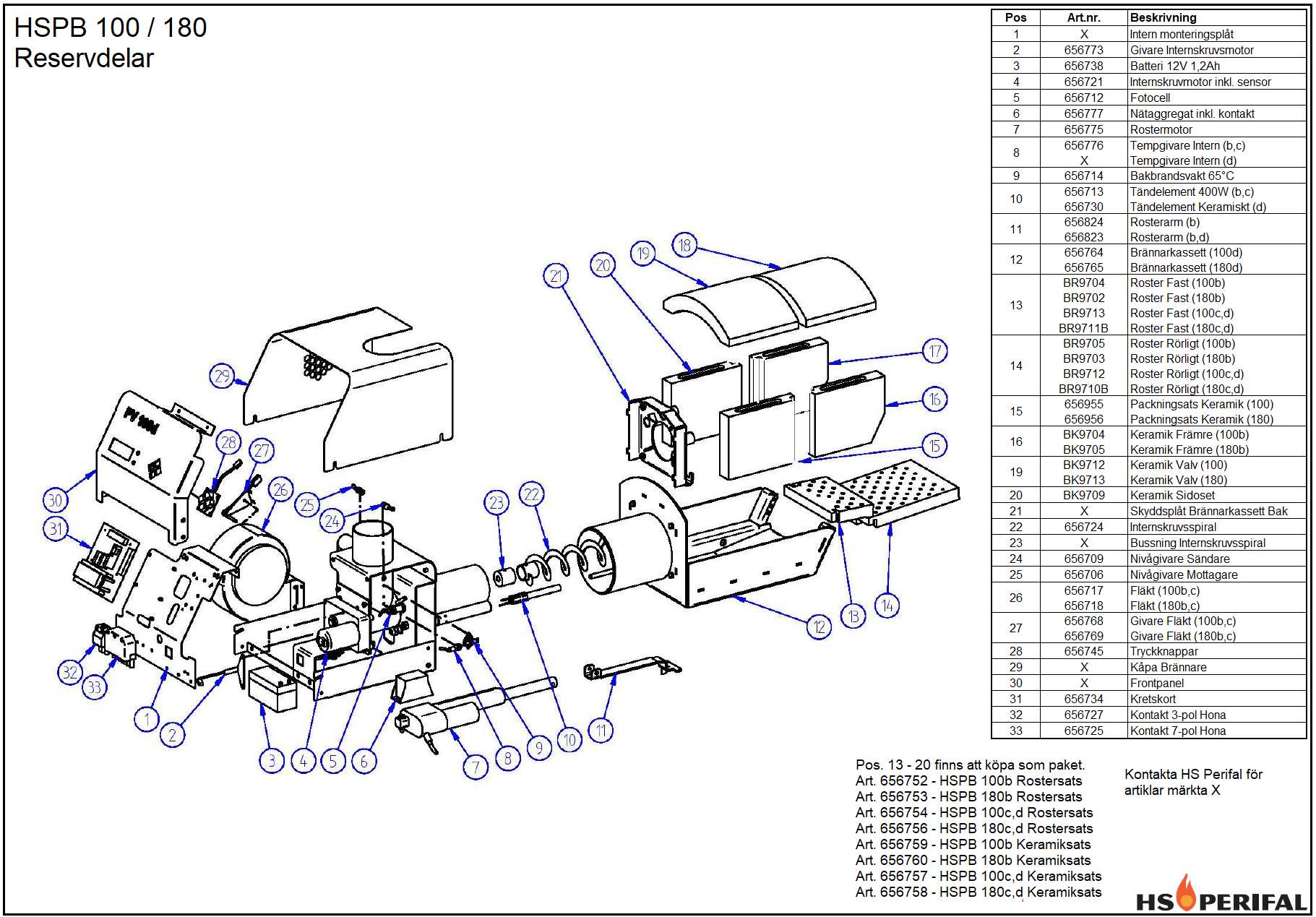This screenshot has height=917, width=1316.
Task: Click the 'Art.nr.' table column header
Action: (x=1083, y=17)
